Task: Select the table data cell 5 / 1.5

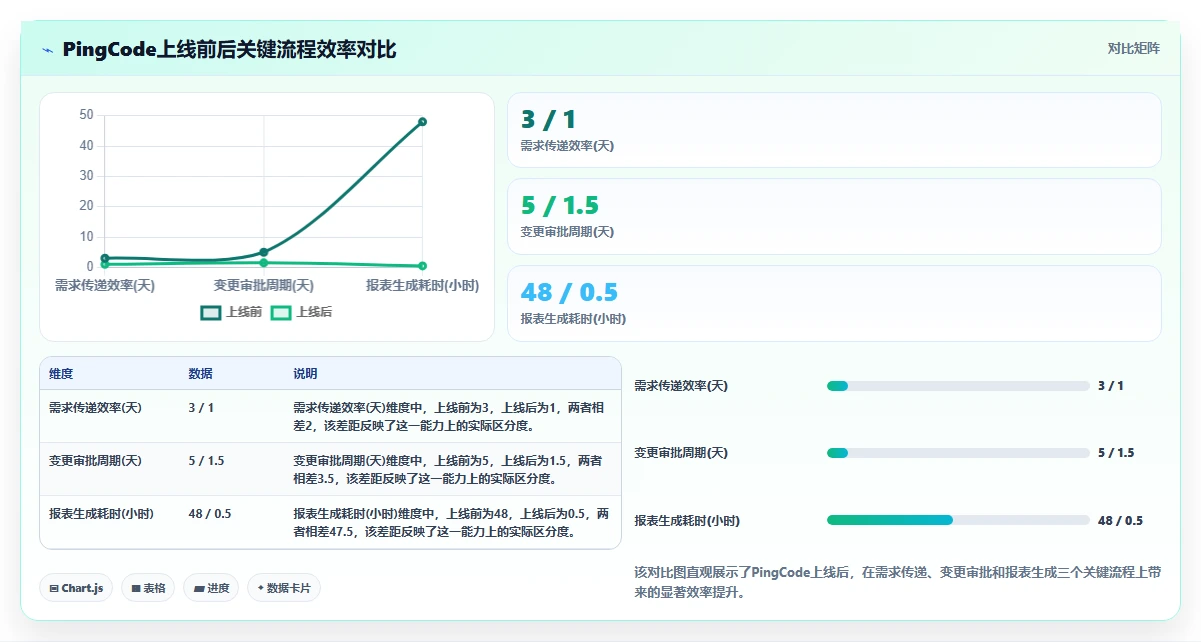Action: (x=206, y=461)
